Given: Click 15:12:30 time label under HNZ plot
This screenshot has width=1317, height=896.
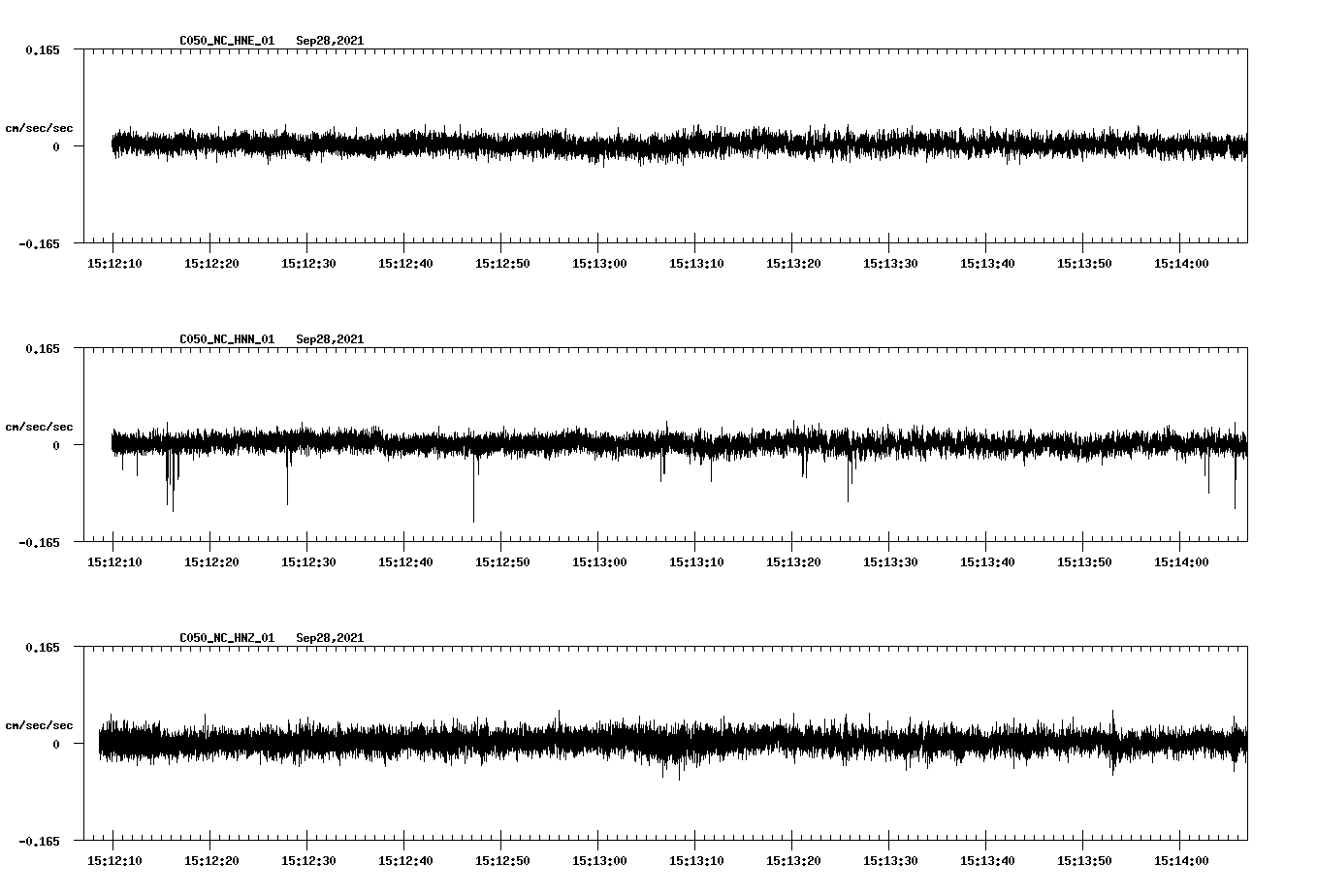Looking at the screenshot, I should click(308, 860).
